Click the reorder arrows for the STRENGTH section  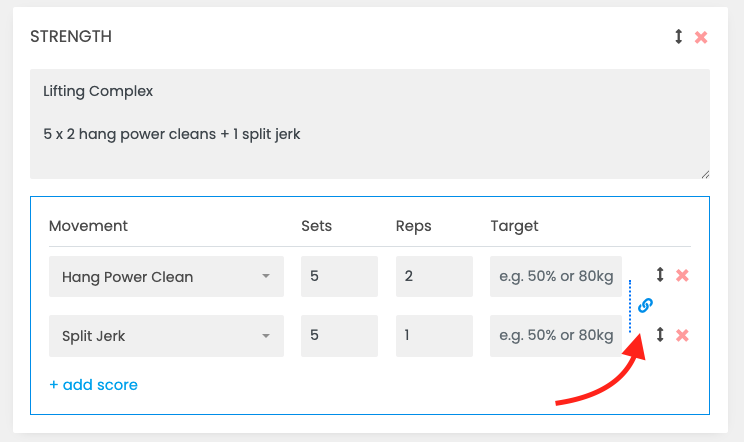679,37
